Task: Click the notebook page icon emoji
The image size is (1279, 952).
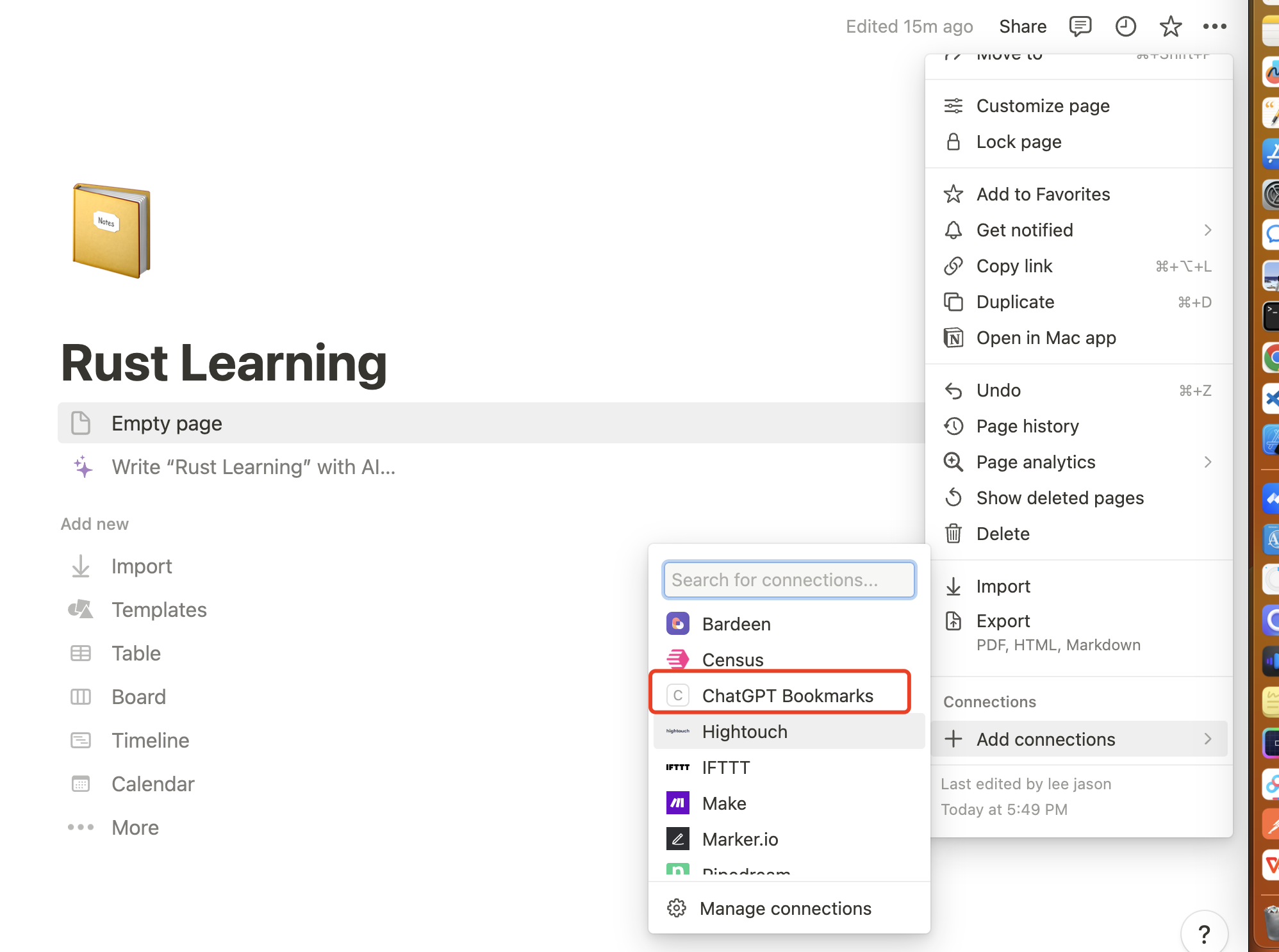Action: pyautogui.click(x=111, y=231)
